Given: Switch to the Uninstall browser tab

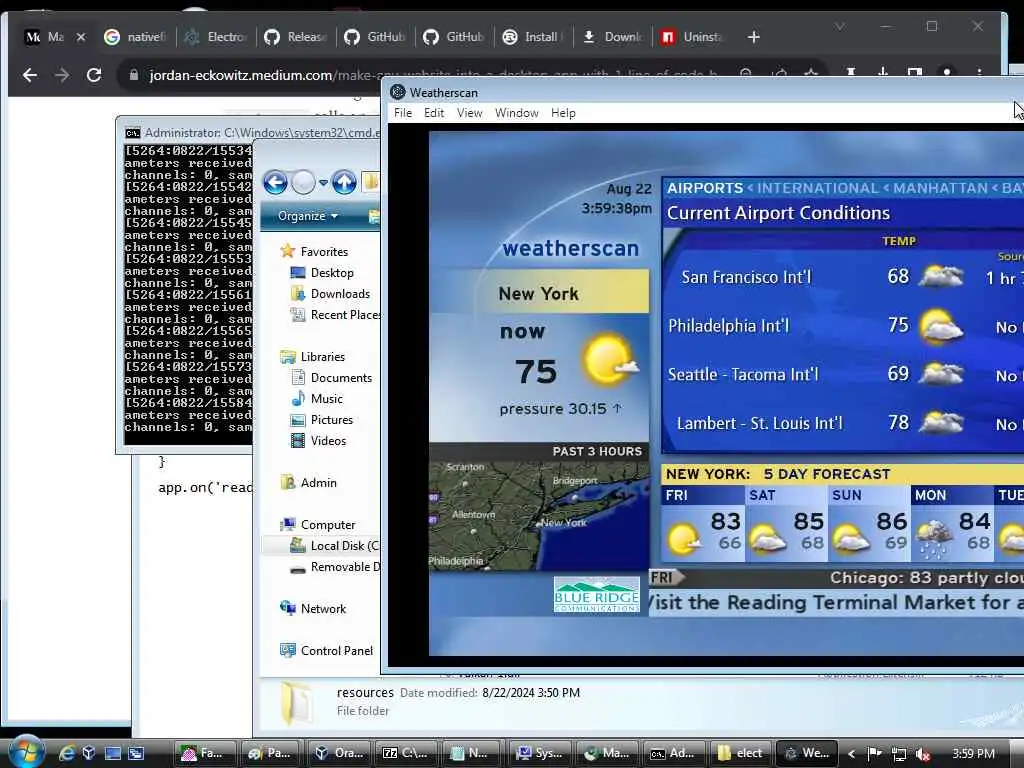Looking at the screenshot, I should [x=692, y=37].
